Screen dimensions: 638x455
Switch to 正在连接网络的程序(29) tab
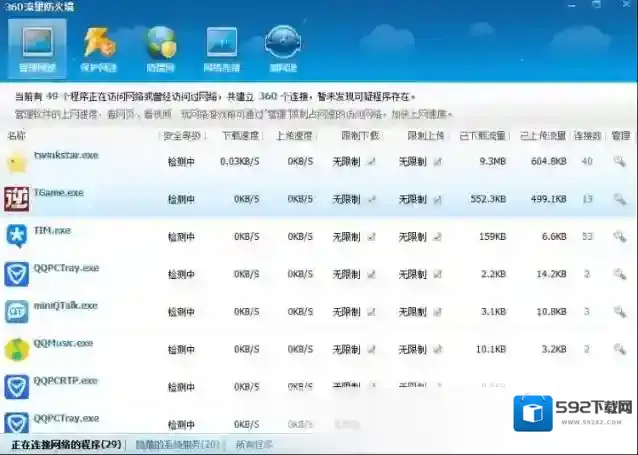(66, 444)
